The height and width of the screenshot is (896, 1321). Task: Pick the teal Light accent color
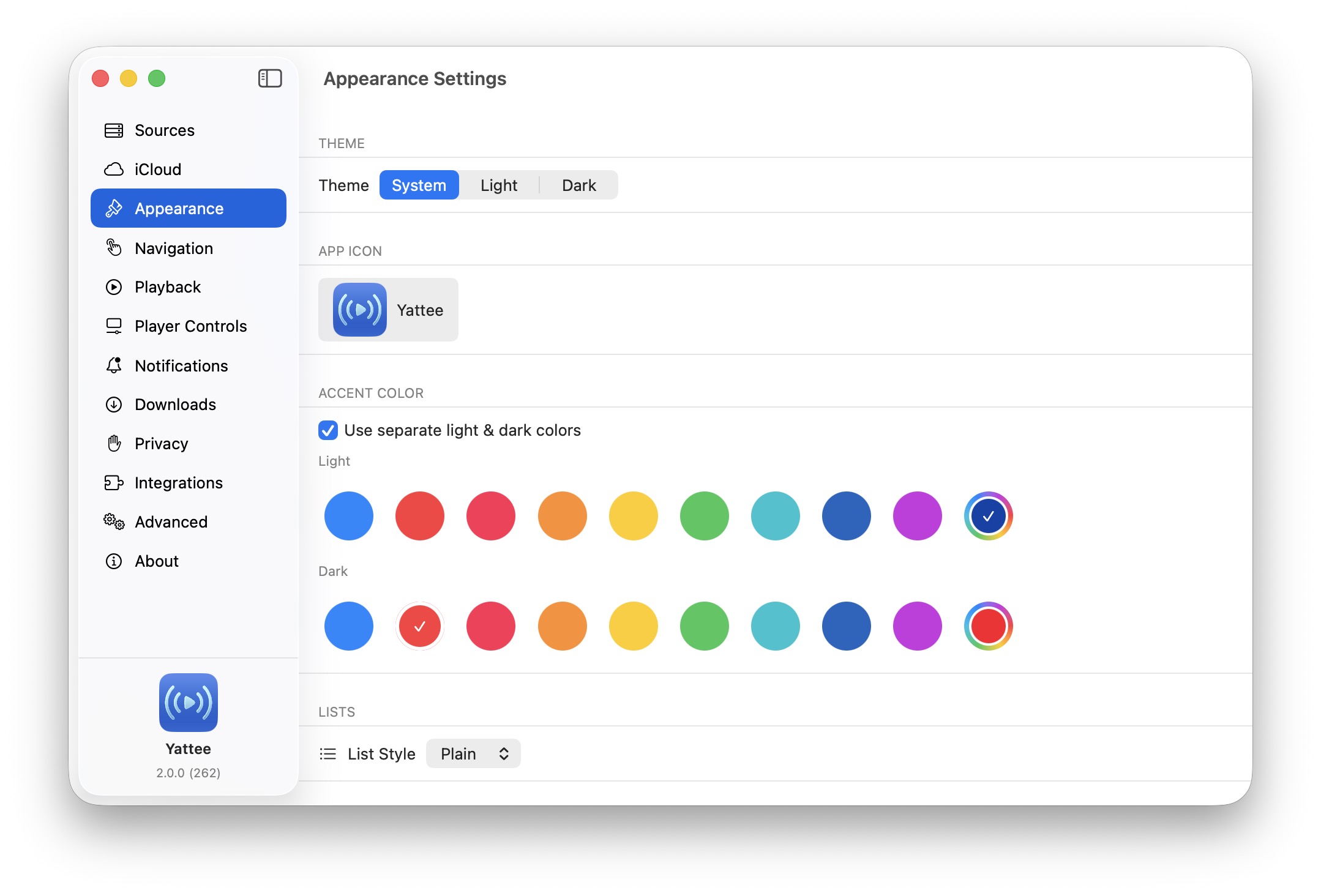click(x=776, y=516)
